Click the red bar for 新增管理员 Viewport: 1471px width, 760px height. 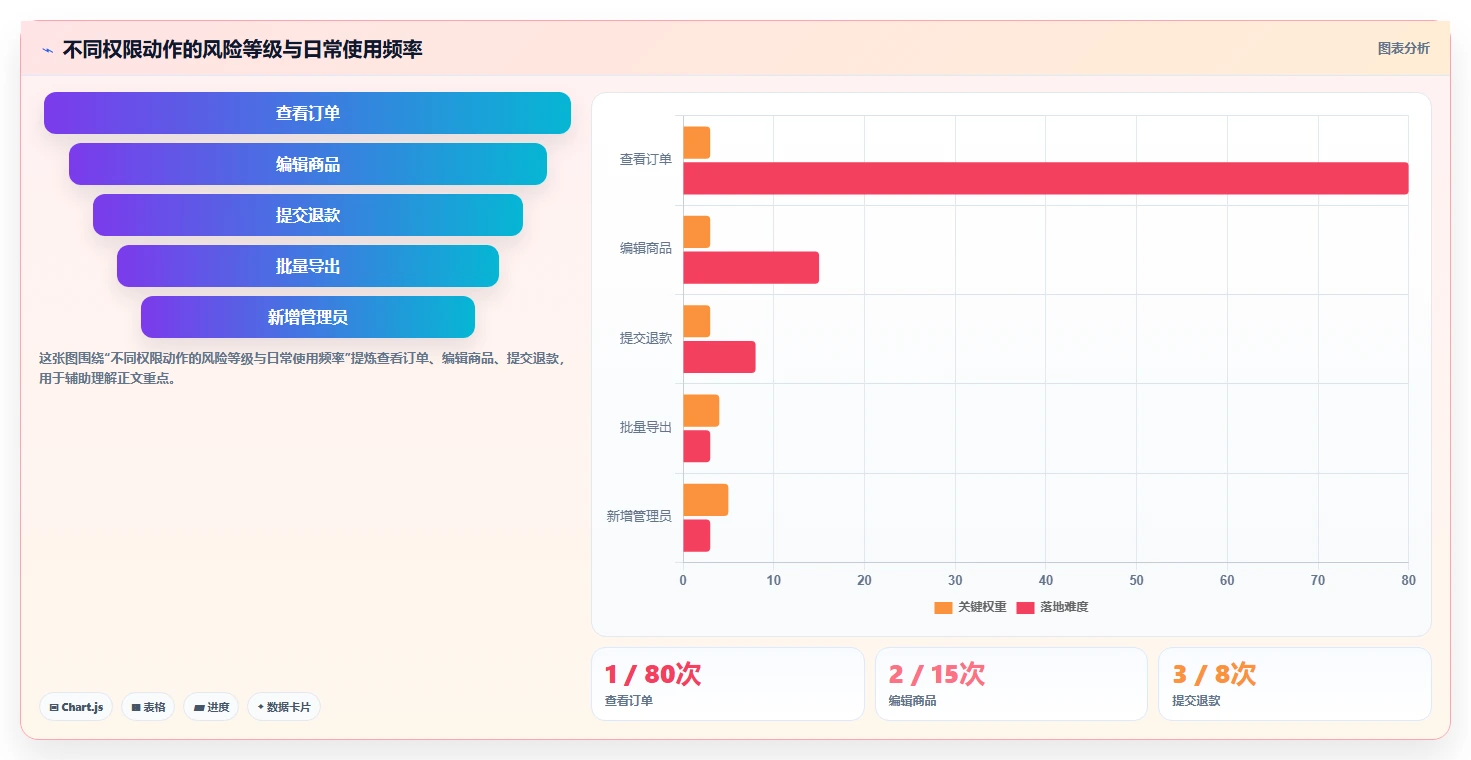pyautogui.click(x=696, y=536)
